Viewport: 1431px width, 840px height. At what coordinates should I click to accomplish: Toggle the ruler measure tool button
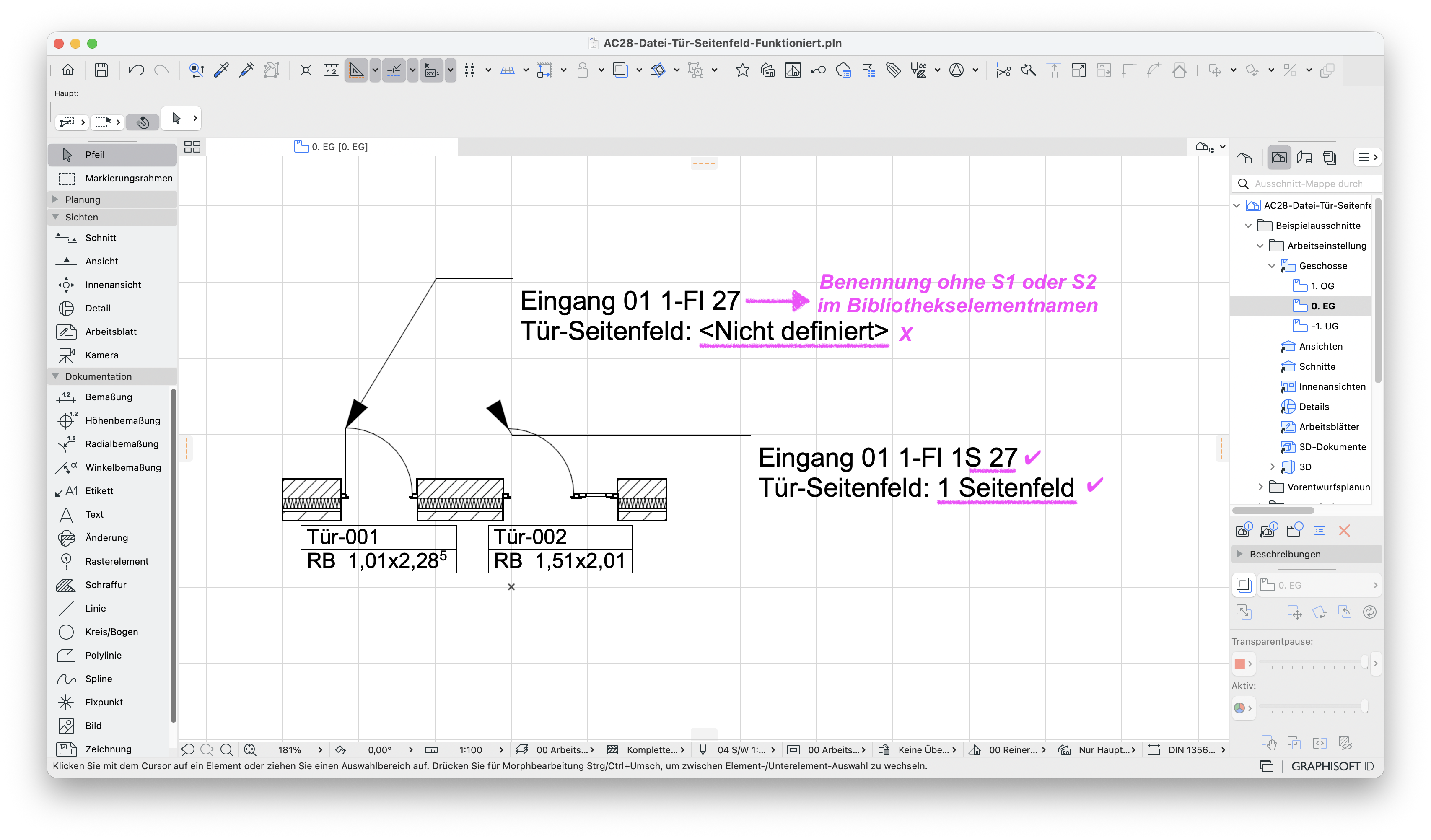(330, 70)
